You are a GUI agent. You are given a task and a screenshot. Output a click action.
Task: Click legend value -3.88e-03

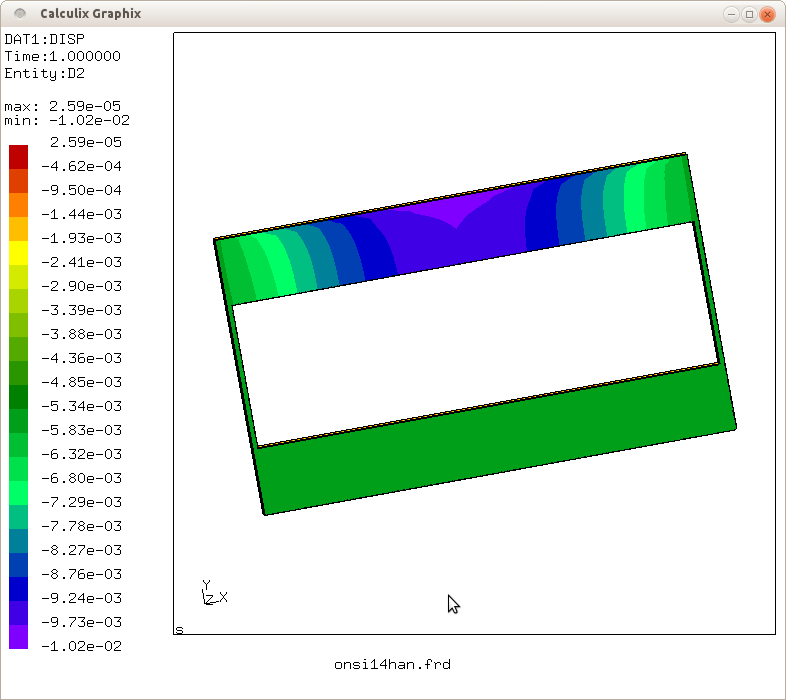point(81,334)
